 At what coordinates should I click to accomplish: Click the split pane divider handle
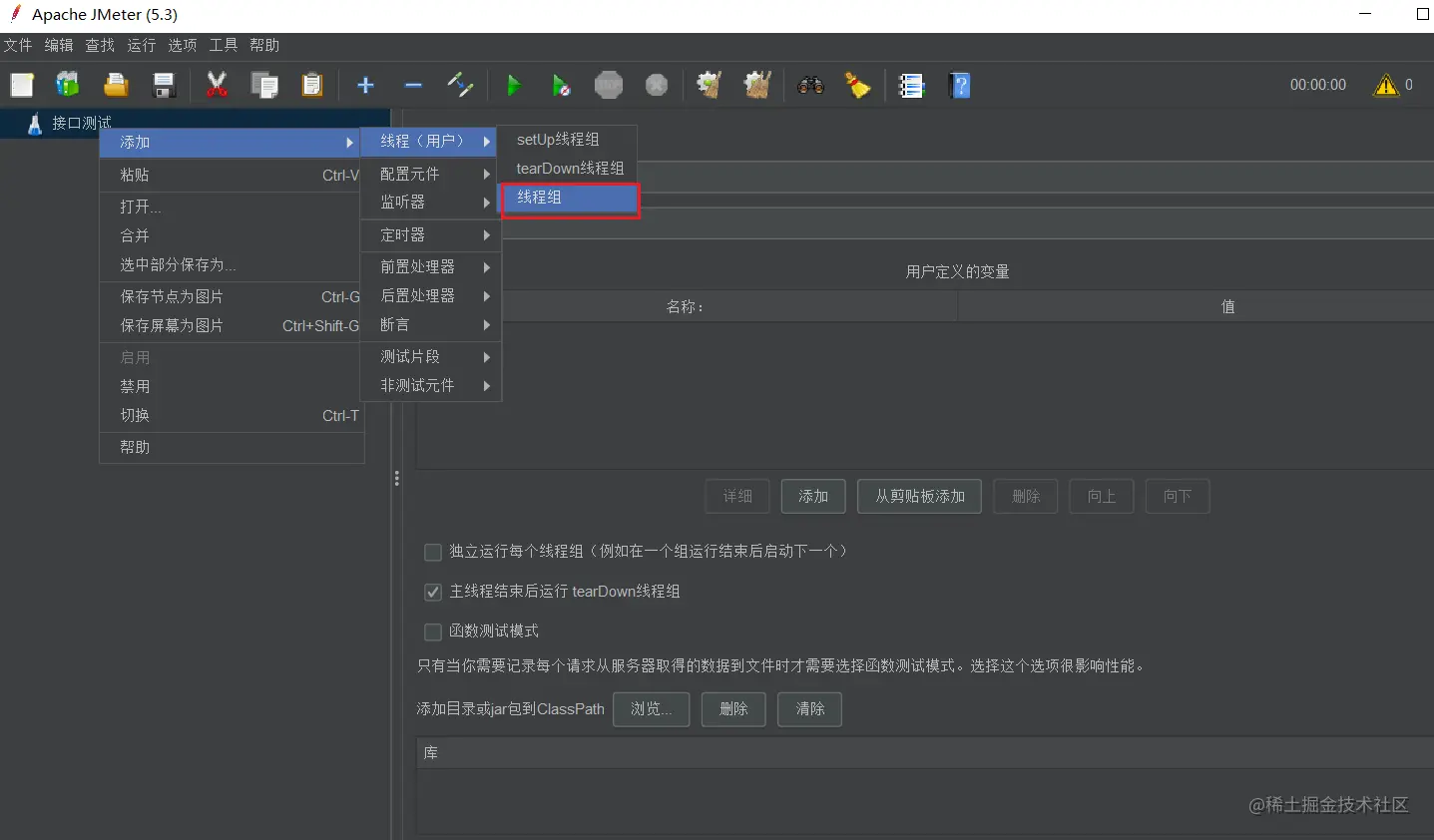click(397, 479)
